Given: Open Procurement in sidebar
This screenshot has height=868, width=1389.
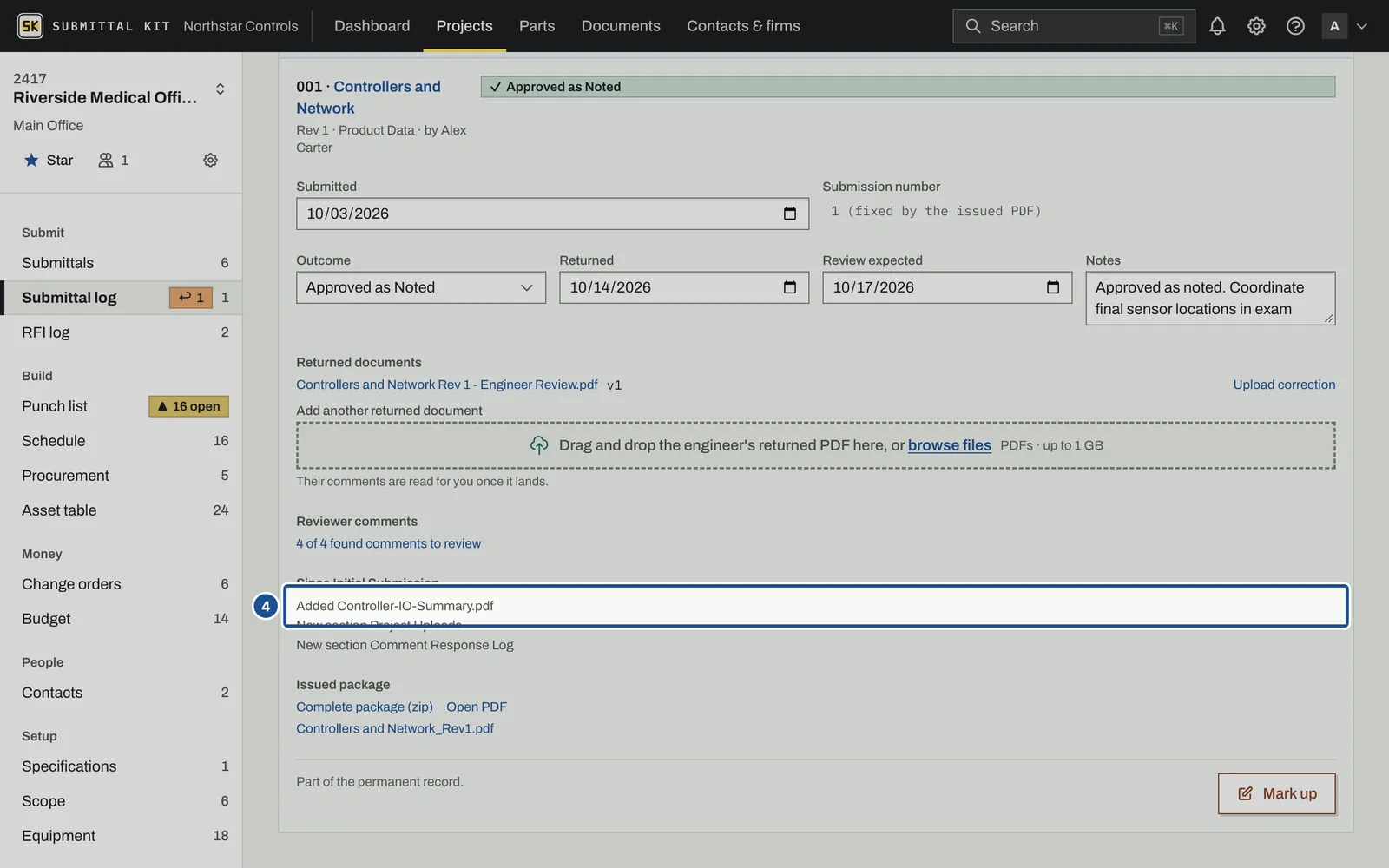Looking at the screenshot, I should pos(122,476).
